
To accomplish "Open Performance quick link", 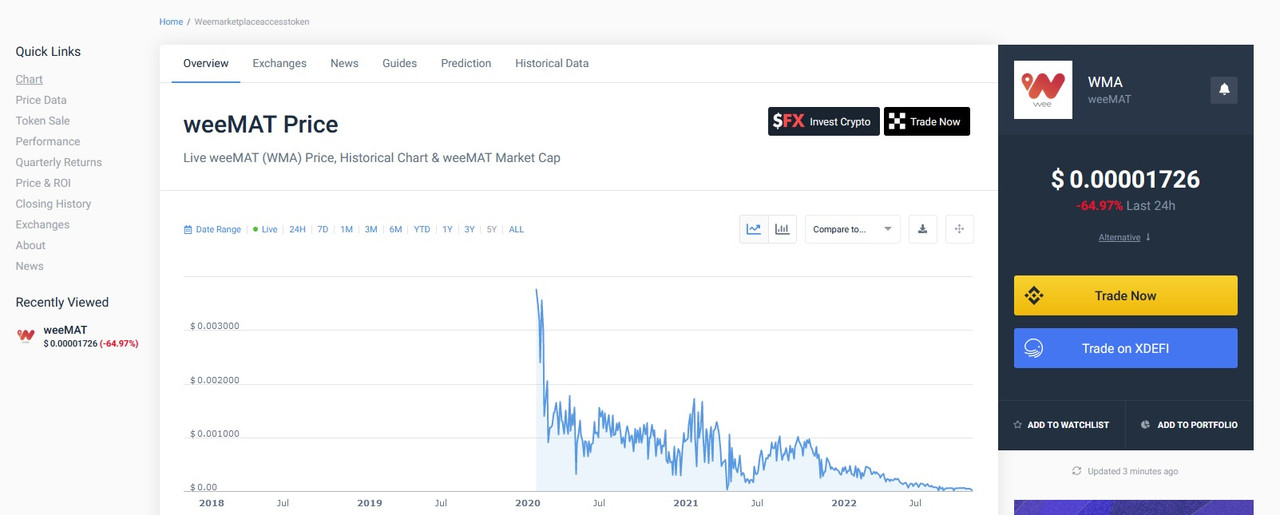I will (x=48, y=142).
